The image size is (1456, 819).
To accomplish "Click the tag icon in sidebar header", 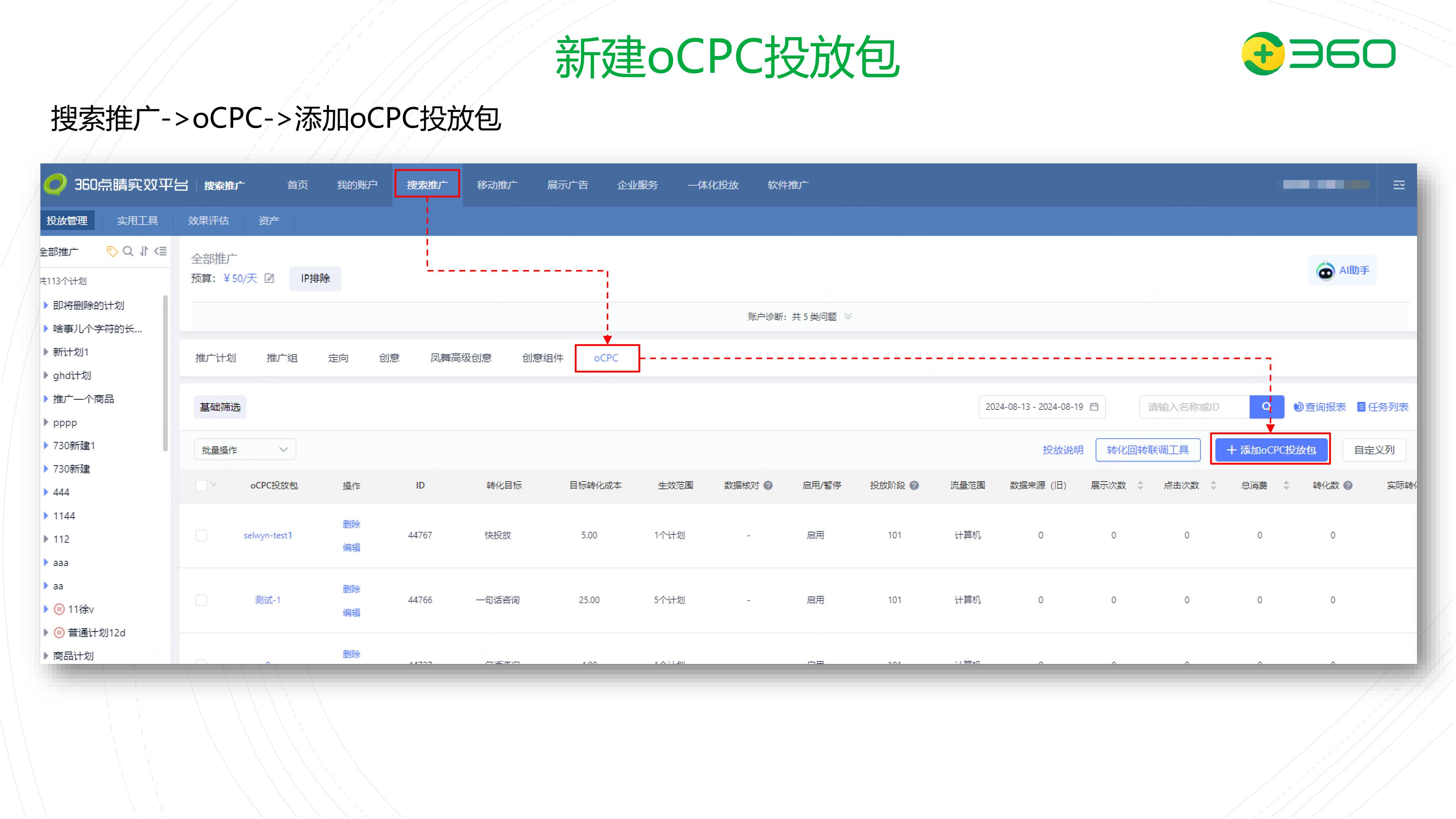I will point(112,252).
